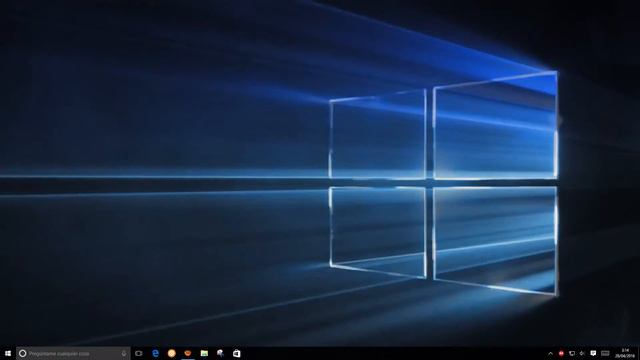The width and height of the screenshot is (640, 360).
Task: Open the File Explorer folder icon
Action: pos(204,353)
